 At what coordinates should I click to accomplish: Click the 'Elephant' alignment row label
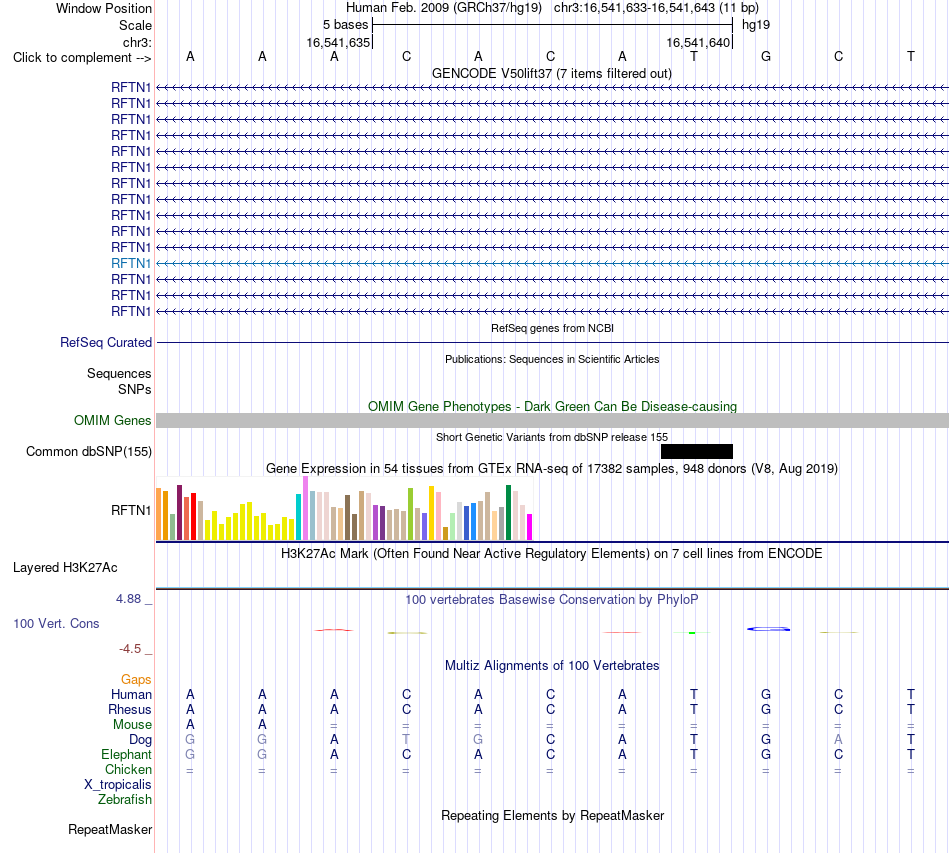coord(126,754)
